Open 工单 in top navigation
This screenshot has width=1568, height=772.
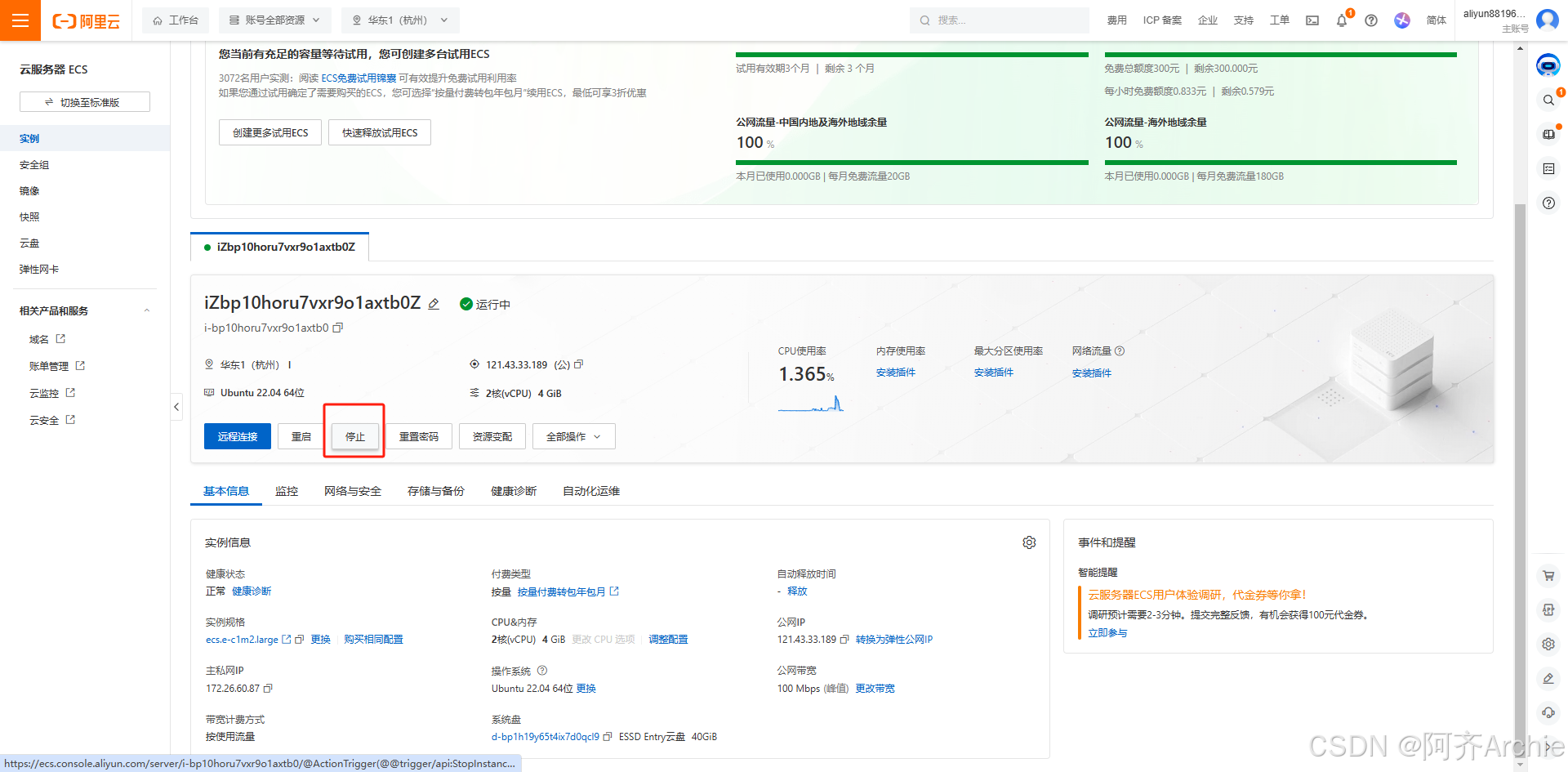pyautogui.click(x=1280, y=20)
